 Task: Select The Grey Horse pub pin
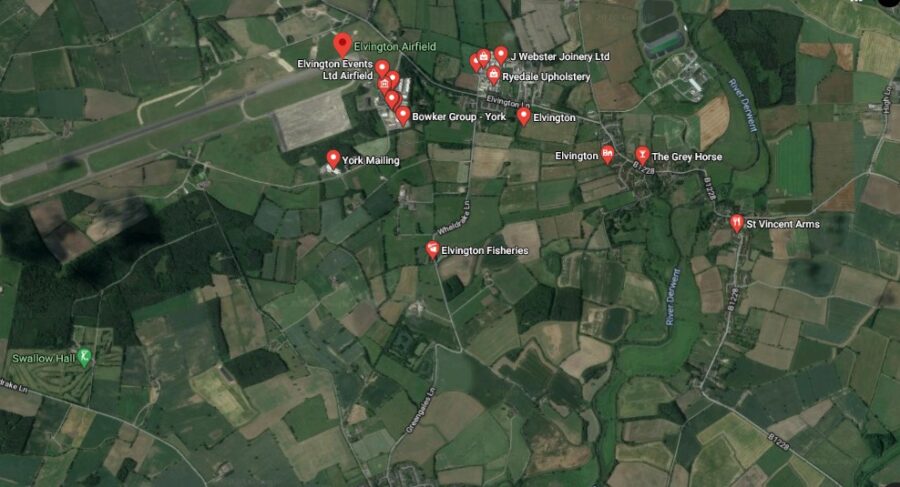point(642,155)
